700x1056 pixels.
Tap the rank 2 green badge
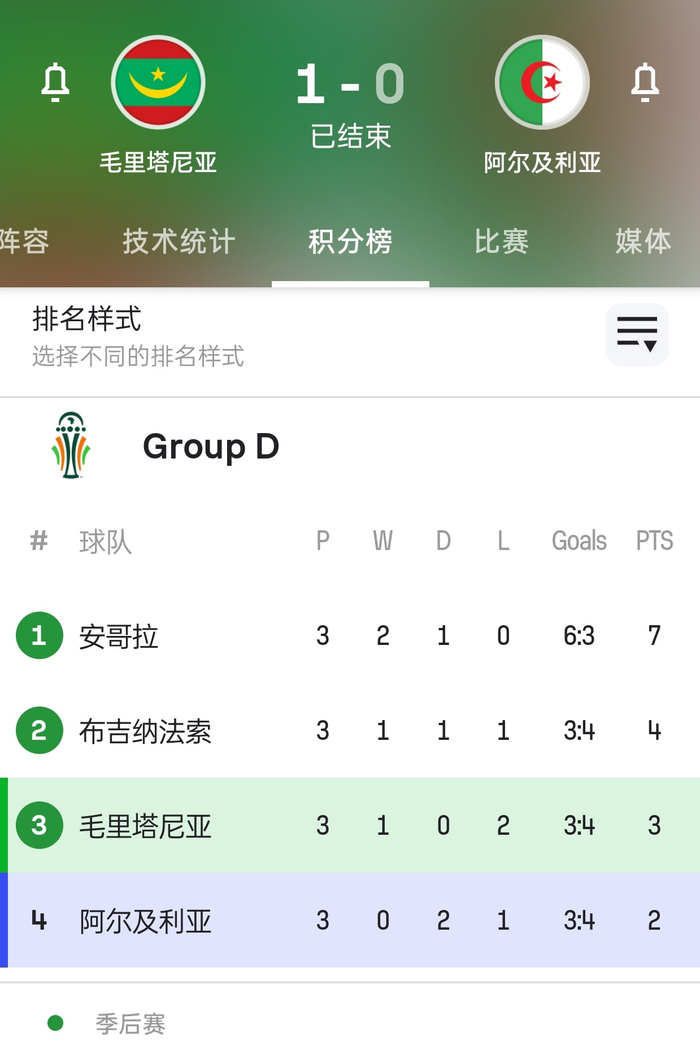click(39, 731)
